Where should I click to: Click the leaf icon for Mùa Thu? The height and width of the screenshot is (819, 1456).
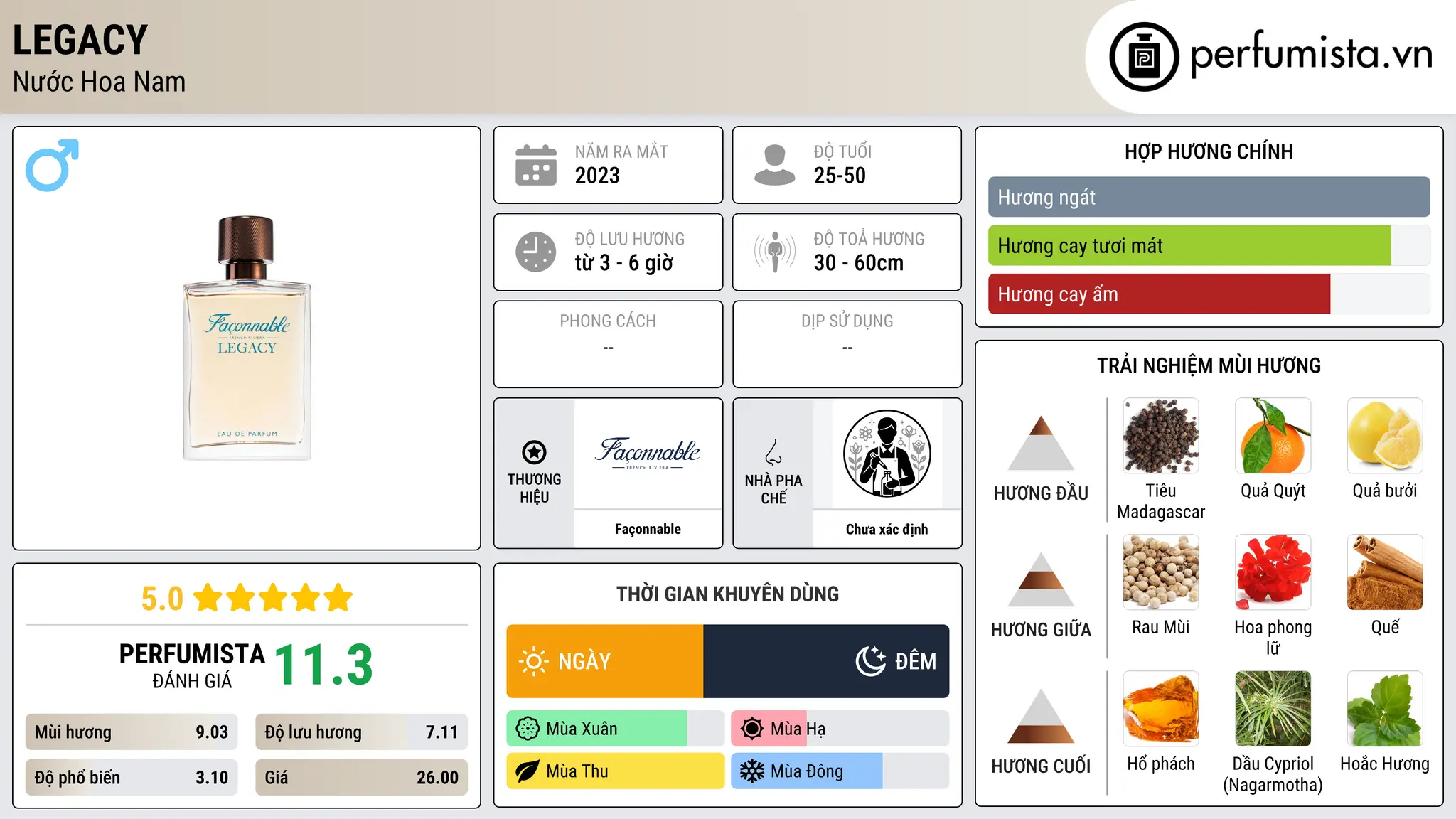528,771
